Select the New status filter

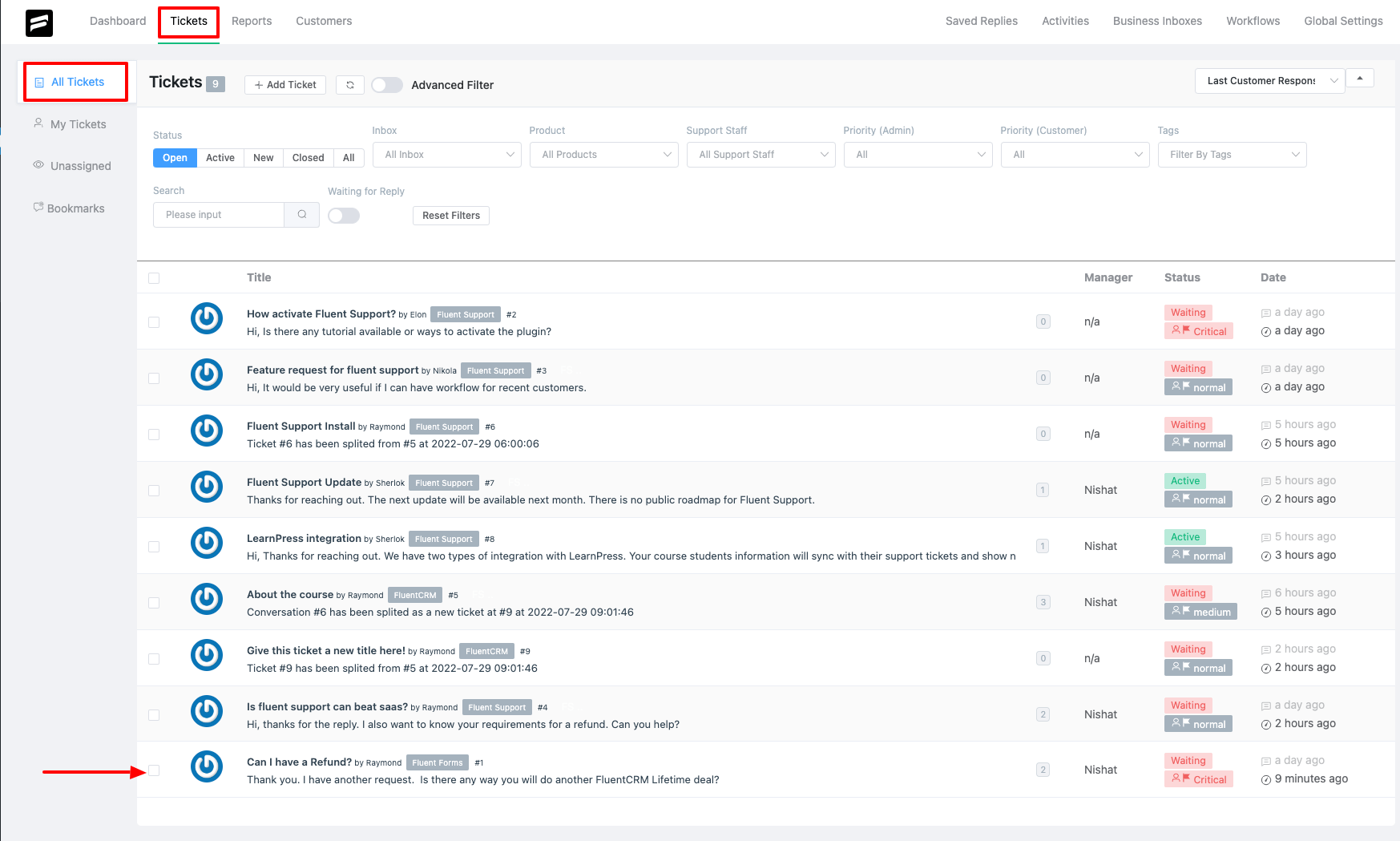[264, 158]
